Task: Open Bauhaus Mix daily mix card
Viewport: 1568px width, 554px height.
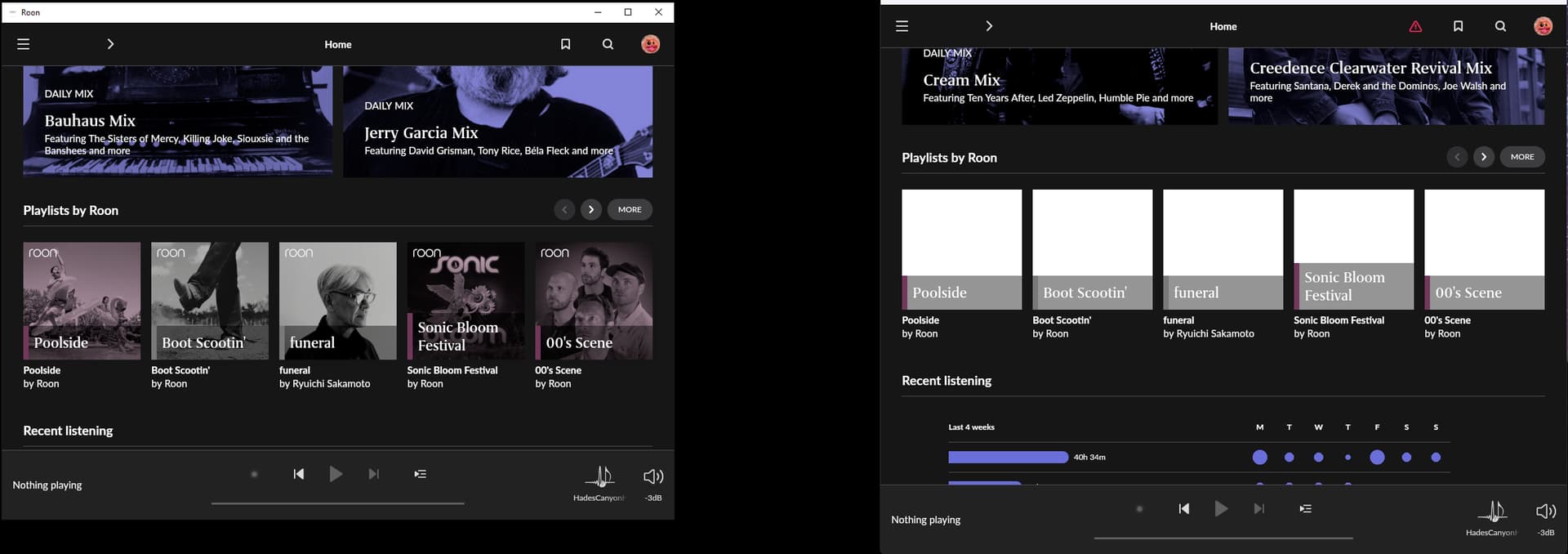Action: [x=177, y=121]
